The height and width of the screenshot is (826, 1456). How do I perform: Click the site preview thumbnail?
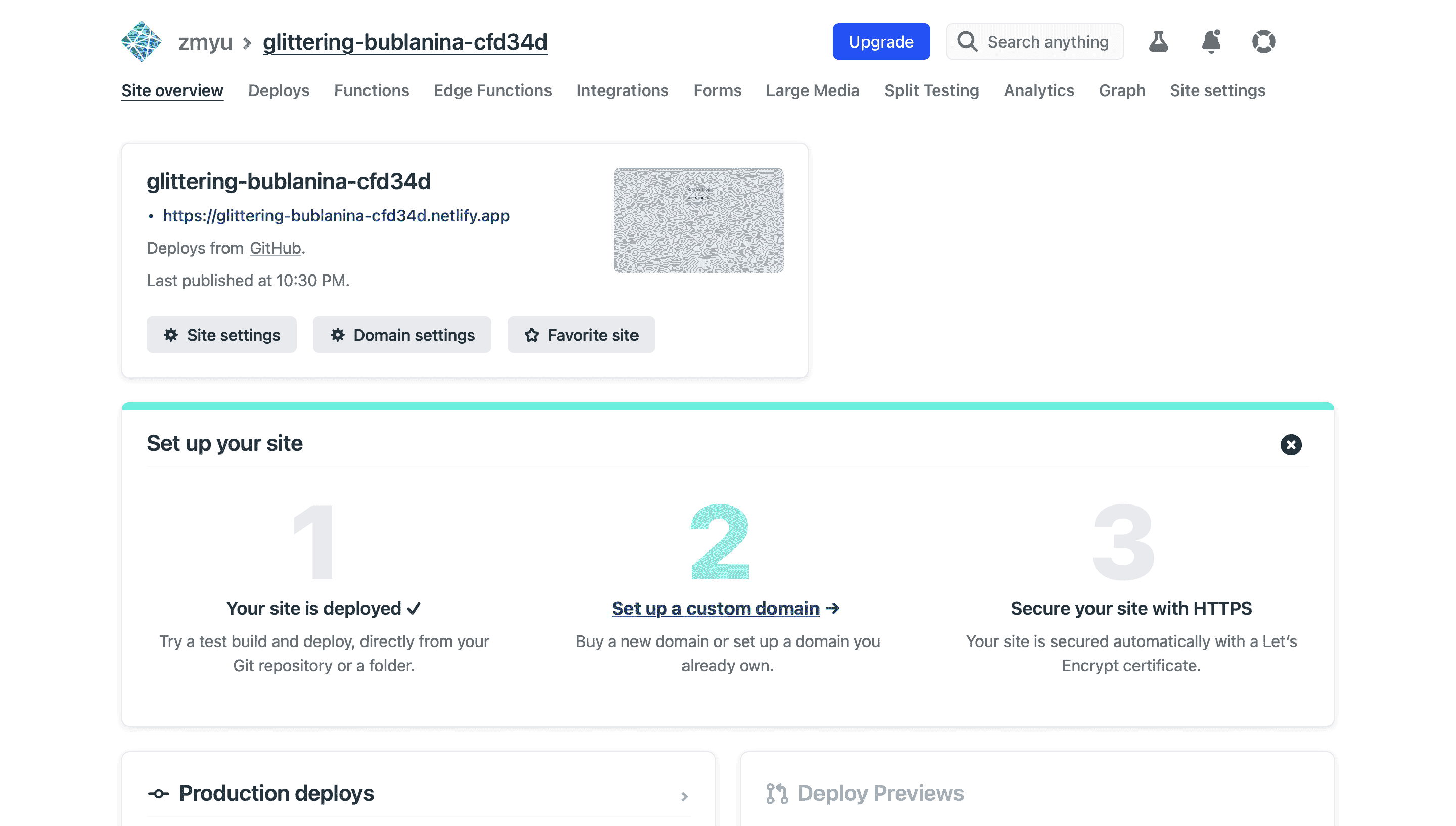[x=698, y=219]
